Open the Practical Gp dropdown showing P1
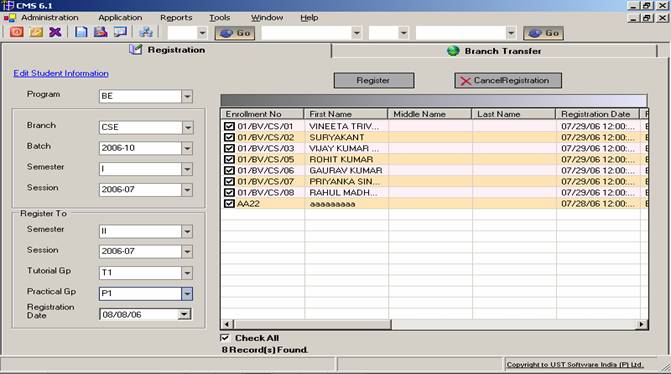The height and width of the screenshot is (374, 671). point(187,294)
